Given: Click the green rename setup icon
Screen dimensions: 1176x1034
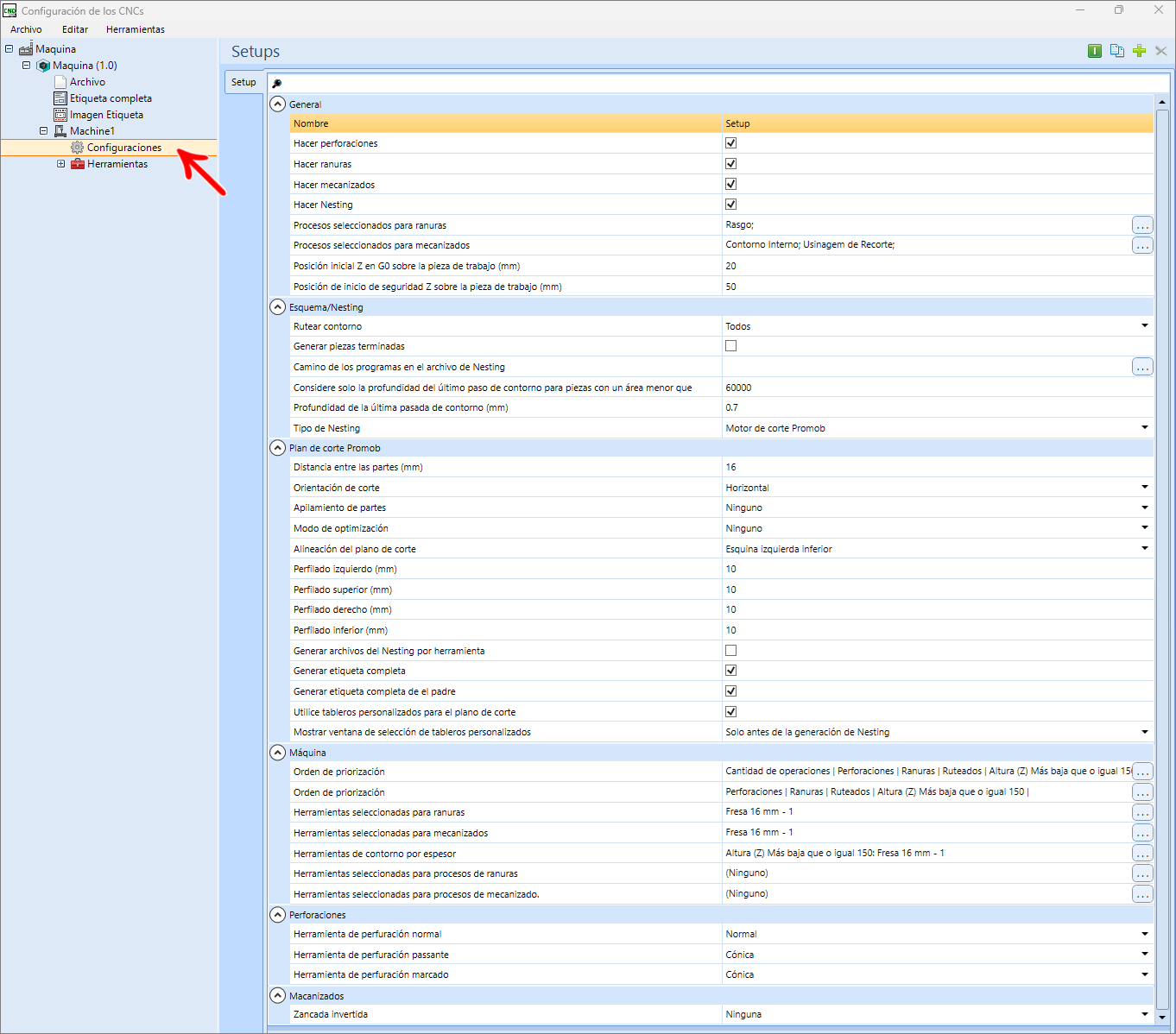Looking at the screenshot, I should click(x=1095, y=51).
